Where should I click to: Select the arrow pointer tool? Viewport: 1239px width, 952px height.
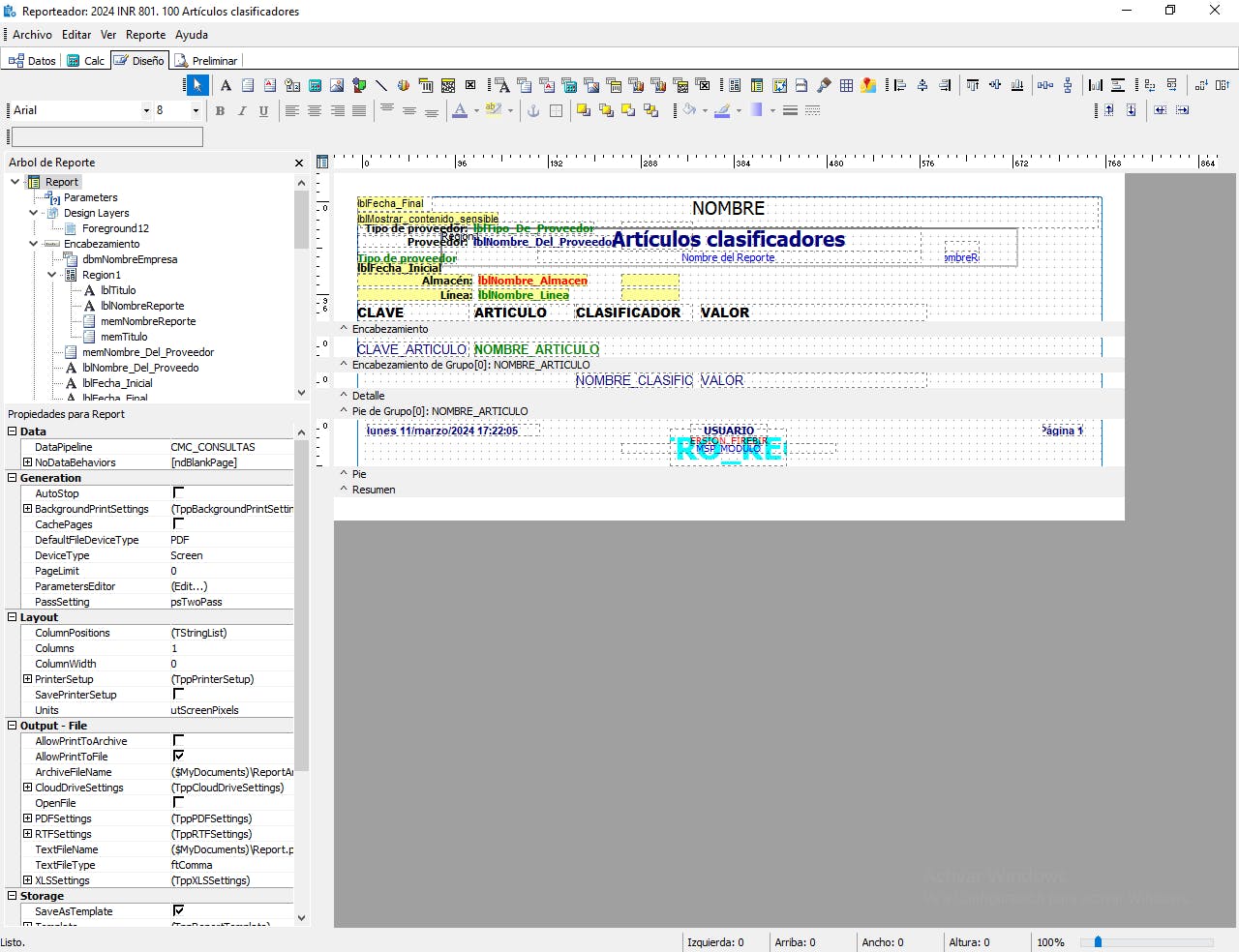coord(196,85)
